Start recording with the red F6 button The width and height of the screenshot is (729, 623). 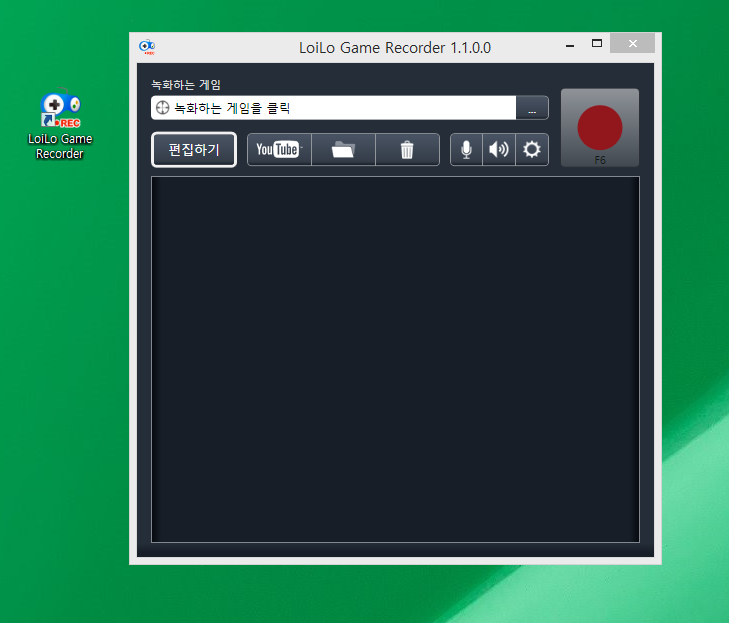pos(600,128)
